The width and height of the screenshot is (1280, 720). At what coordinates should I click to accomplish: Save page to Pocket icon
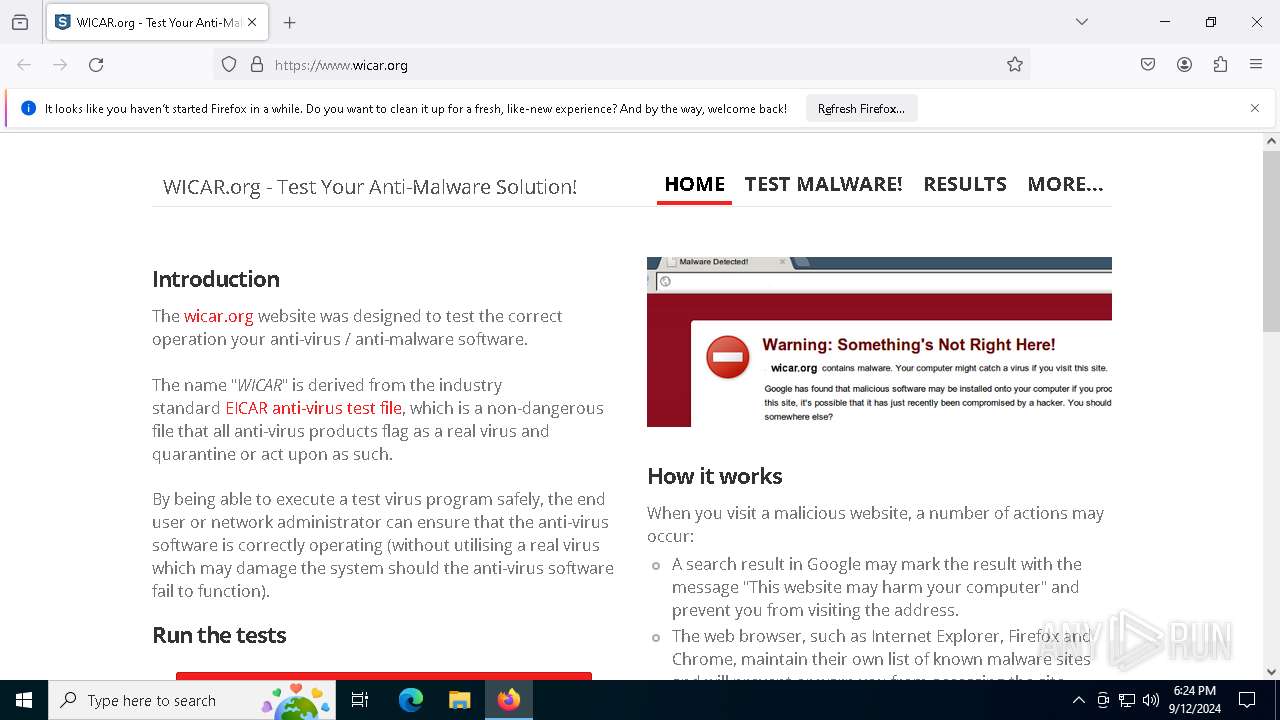tap(1148, 65)
